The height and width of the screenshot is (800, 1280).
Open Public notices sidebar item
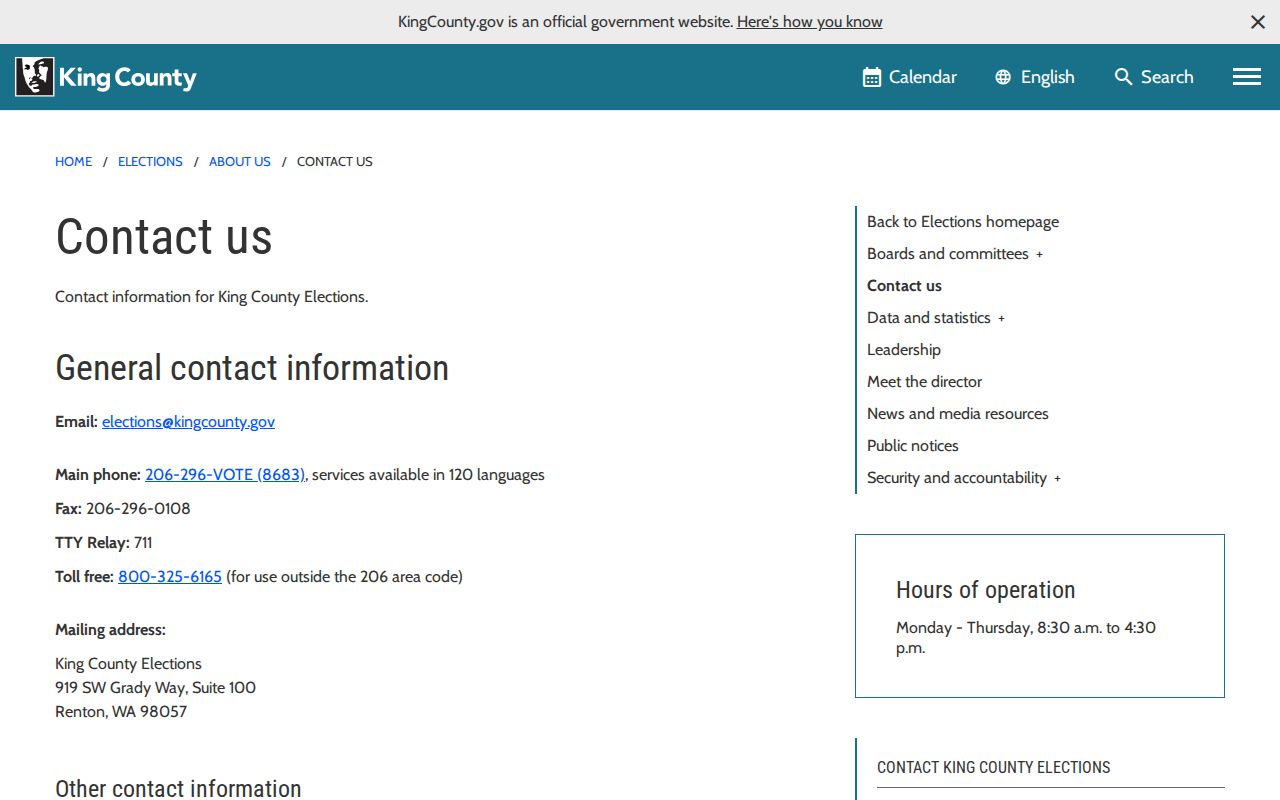913,446
